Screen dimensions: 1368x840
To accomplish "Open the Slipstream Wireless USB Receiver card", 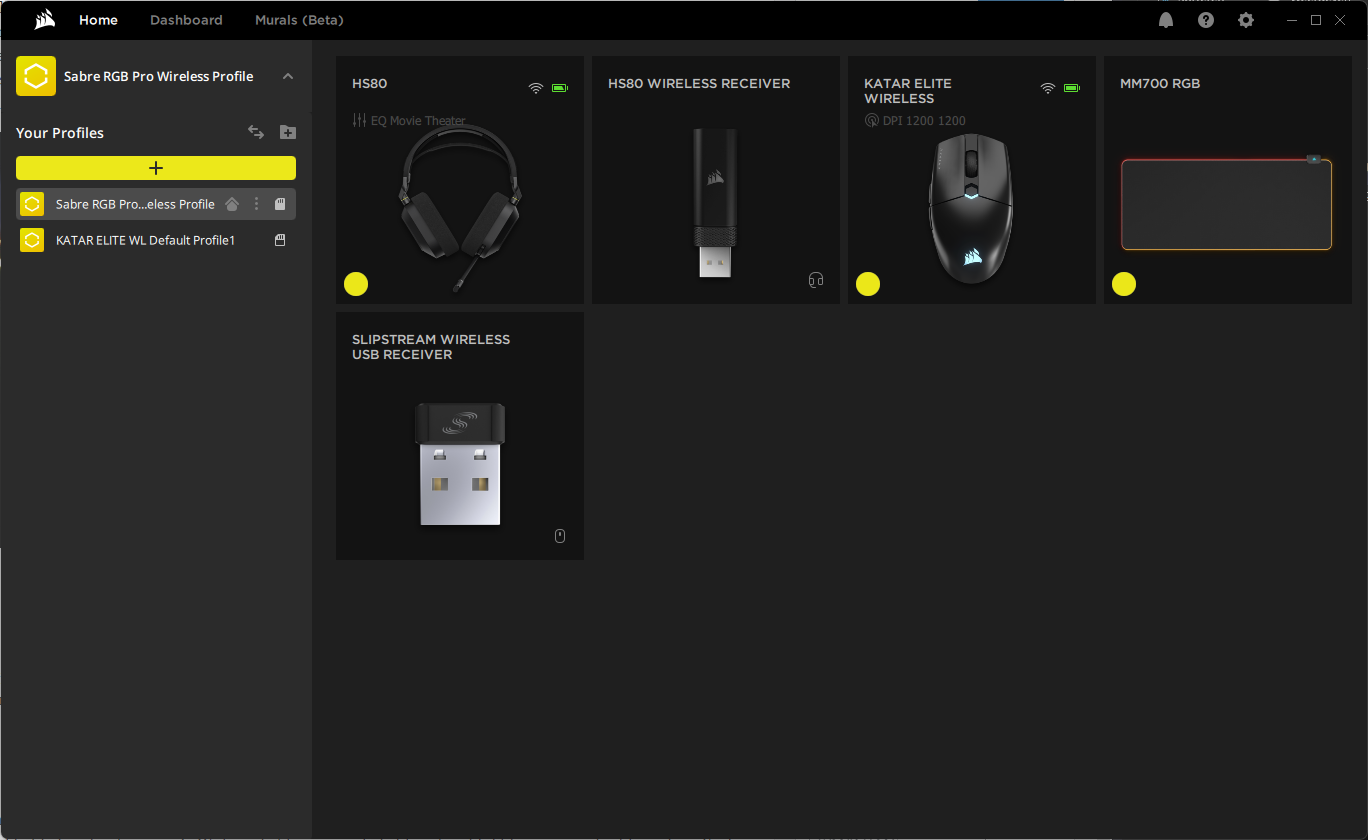I will click(460, 436).
